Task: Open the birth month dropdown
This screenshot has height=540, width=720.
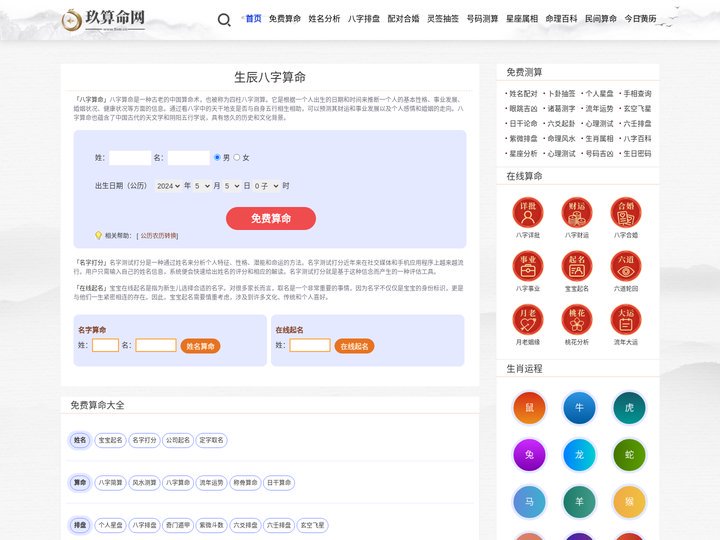Action: 202,186
